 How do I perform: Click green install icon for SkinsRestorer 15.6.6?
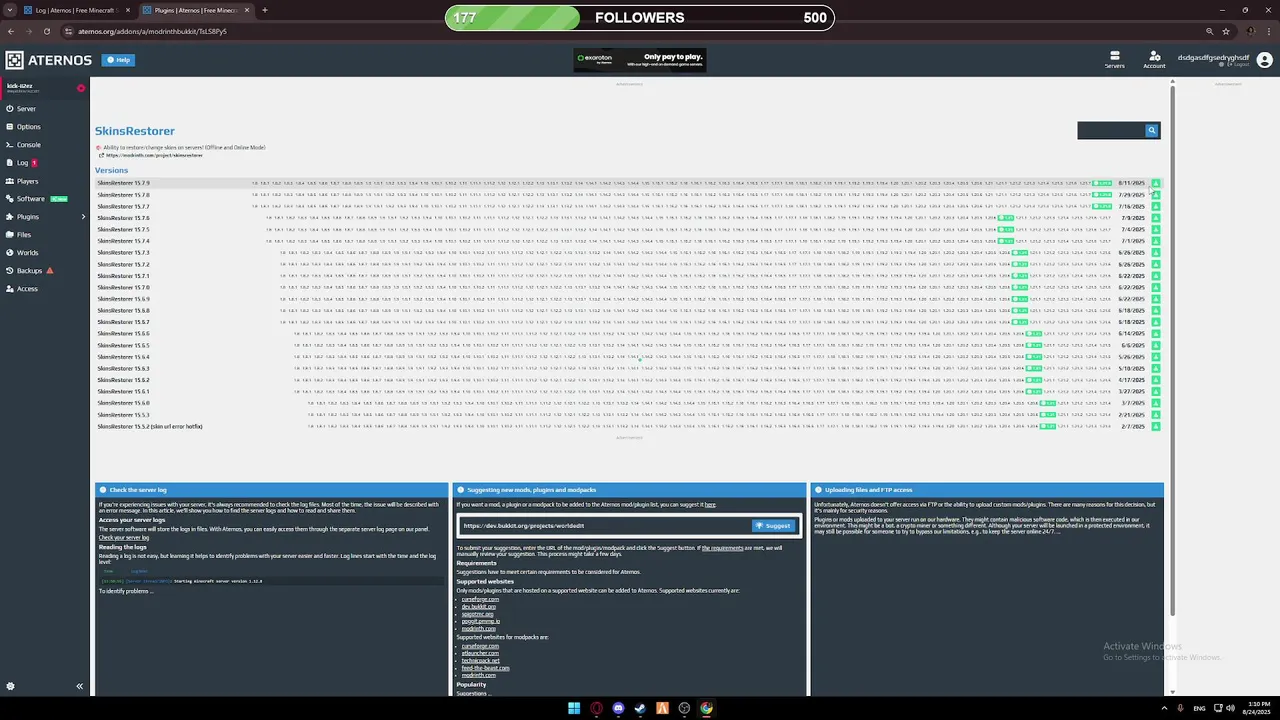click(1155, 334)
